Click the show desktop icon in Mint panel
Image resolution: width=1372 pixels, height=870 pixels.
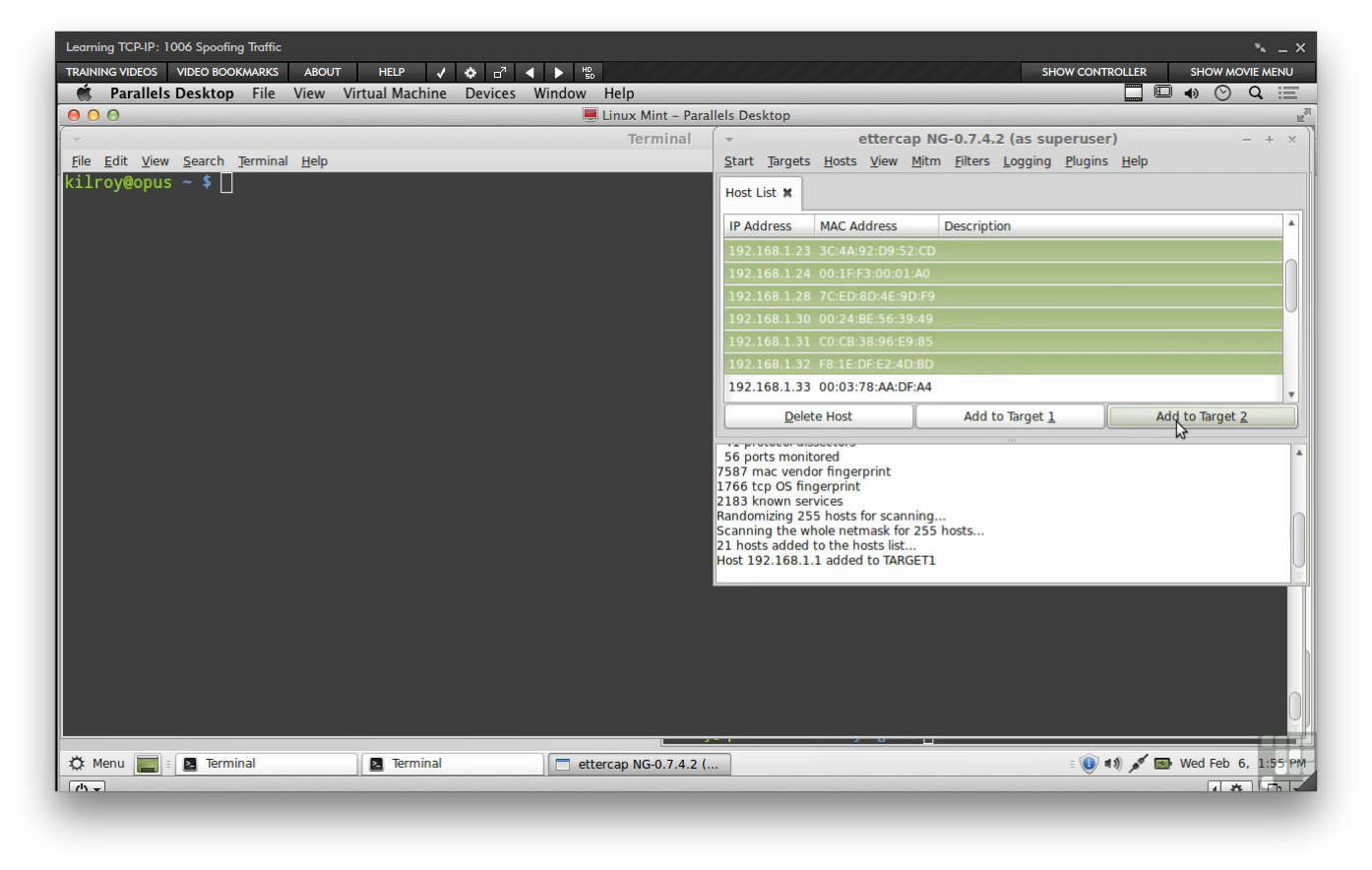[148, 764]
